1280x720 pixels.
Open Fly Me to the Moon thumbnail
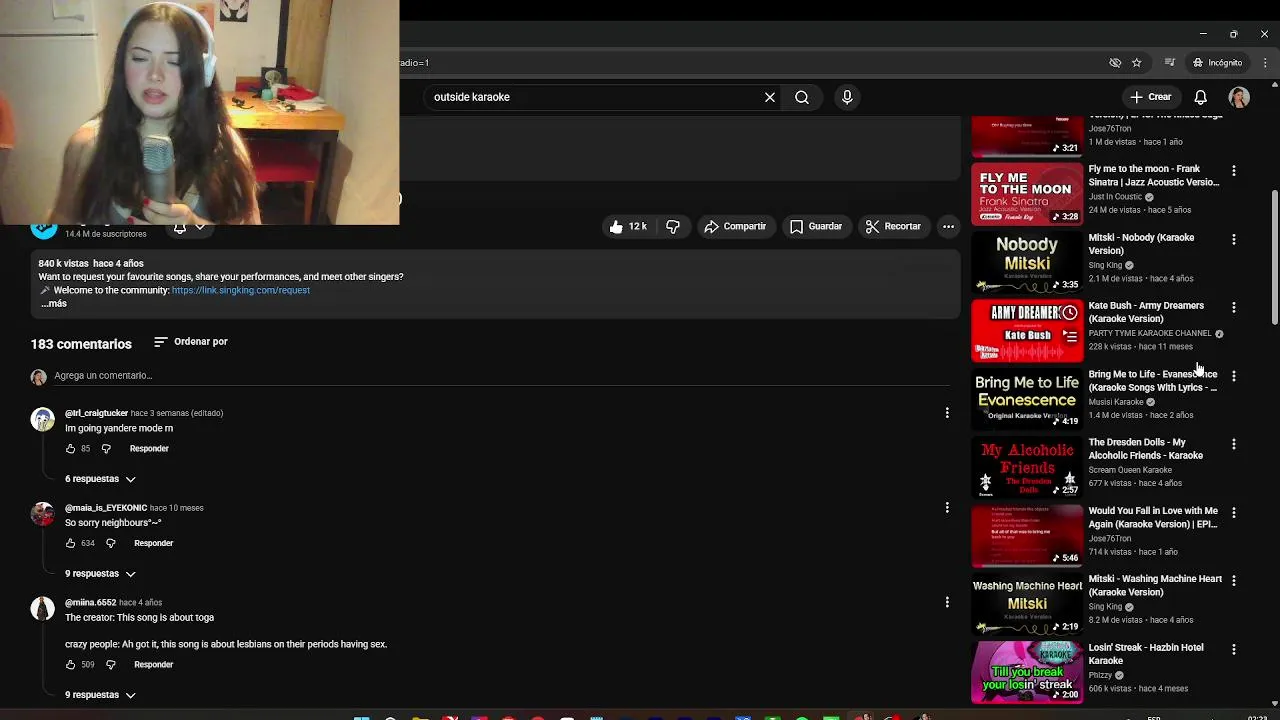pyautogui.click(x=1027, y=195)
